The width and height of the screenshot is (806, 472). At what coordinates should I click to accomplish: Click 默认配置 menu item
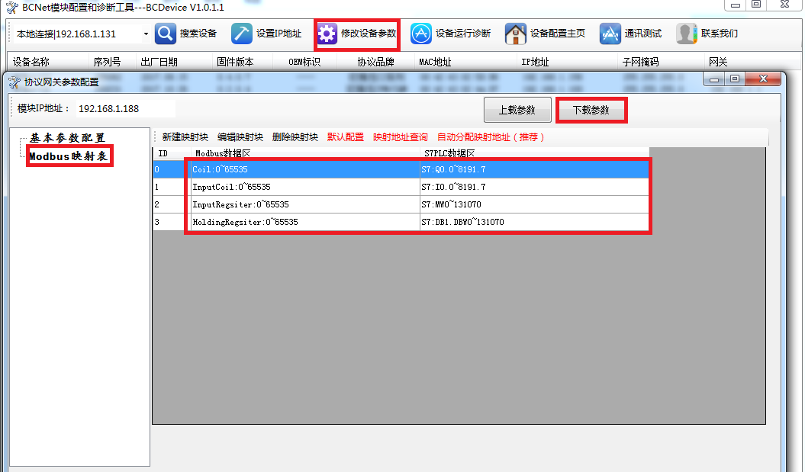pos(345,137)
